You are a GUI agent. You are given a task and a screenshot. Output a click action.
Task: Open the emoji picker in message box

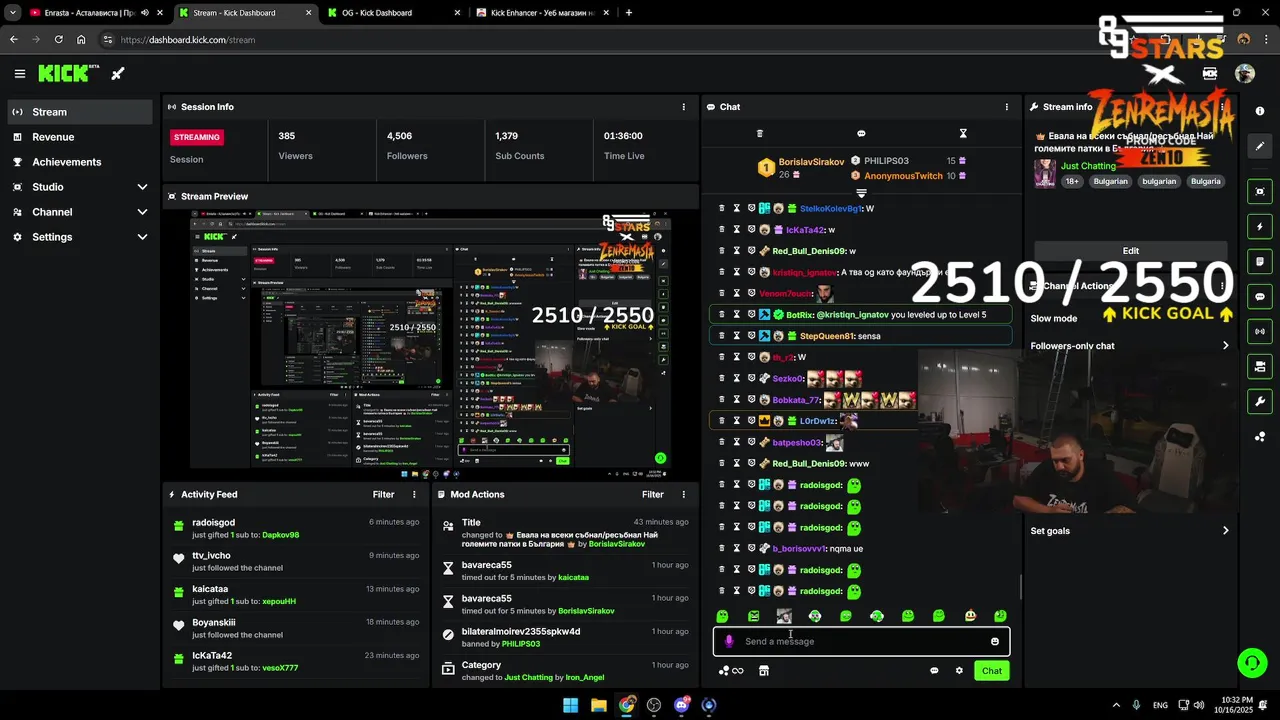click(x=995, y=641)
